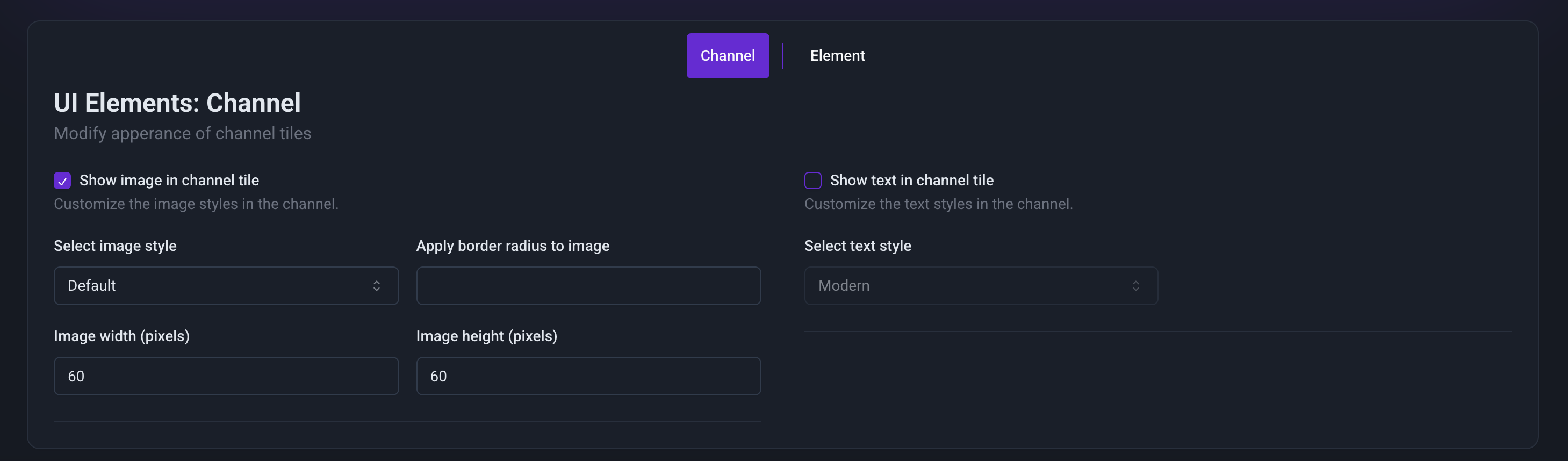
Task: Open the Element tab
Action: (x=837, y=55)
